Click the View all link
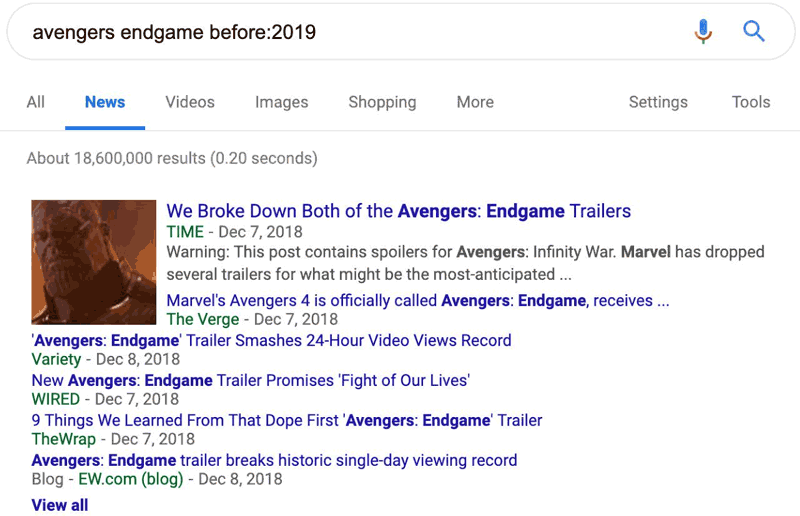 (x=60, y=504)
